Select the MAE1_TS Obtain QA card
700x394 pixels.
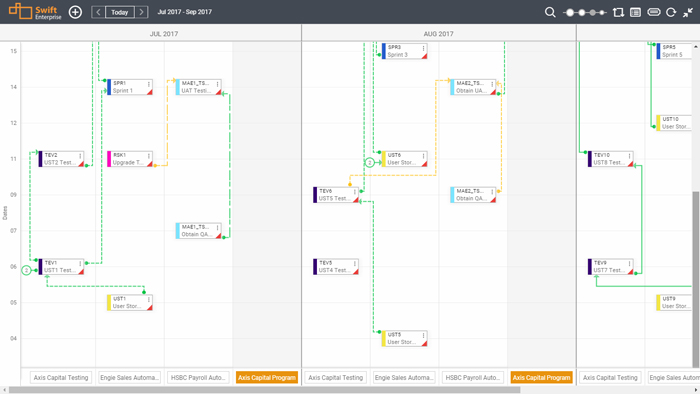(199, 231)
